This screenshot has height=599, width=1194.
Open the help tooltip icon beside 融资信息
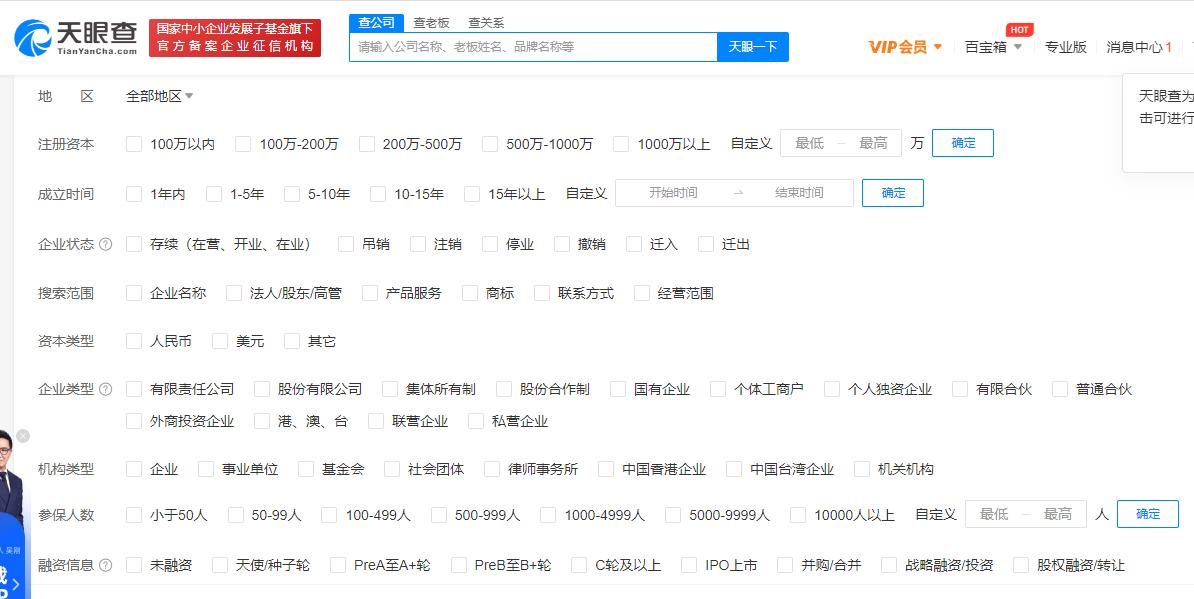[105, 564]
